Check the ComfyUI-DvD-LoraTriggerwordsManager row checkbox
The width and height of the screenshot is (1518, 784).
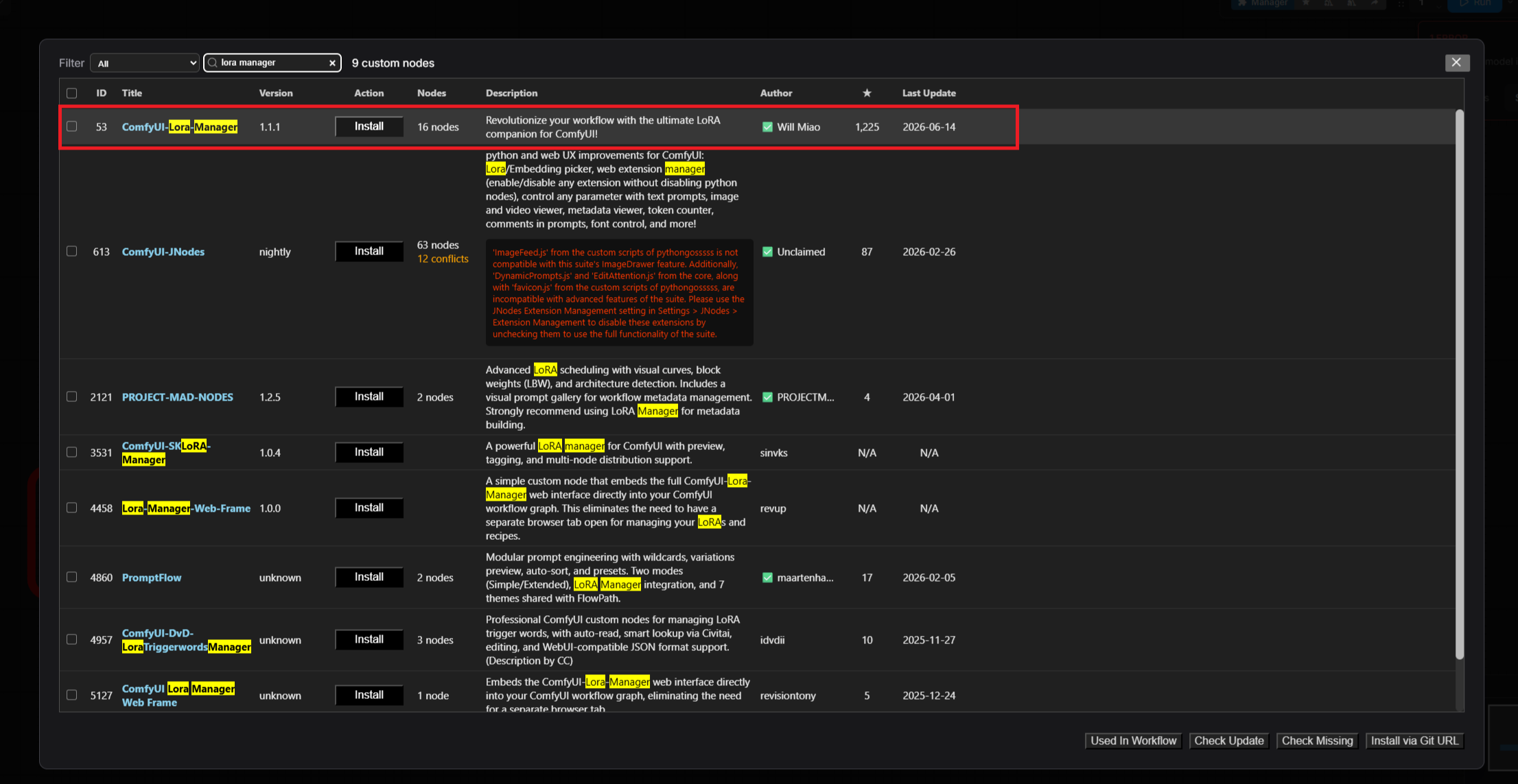coord(72,640)
